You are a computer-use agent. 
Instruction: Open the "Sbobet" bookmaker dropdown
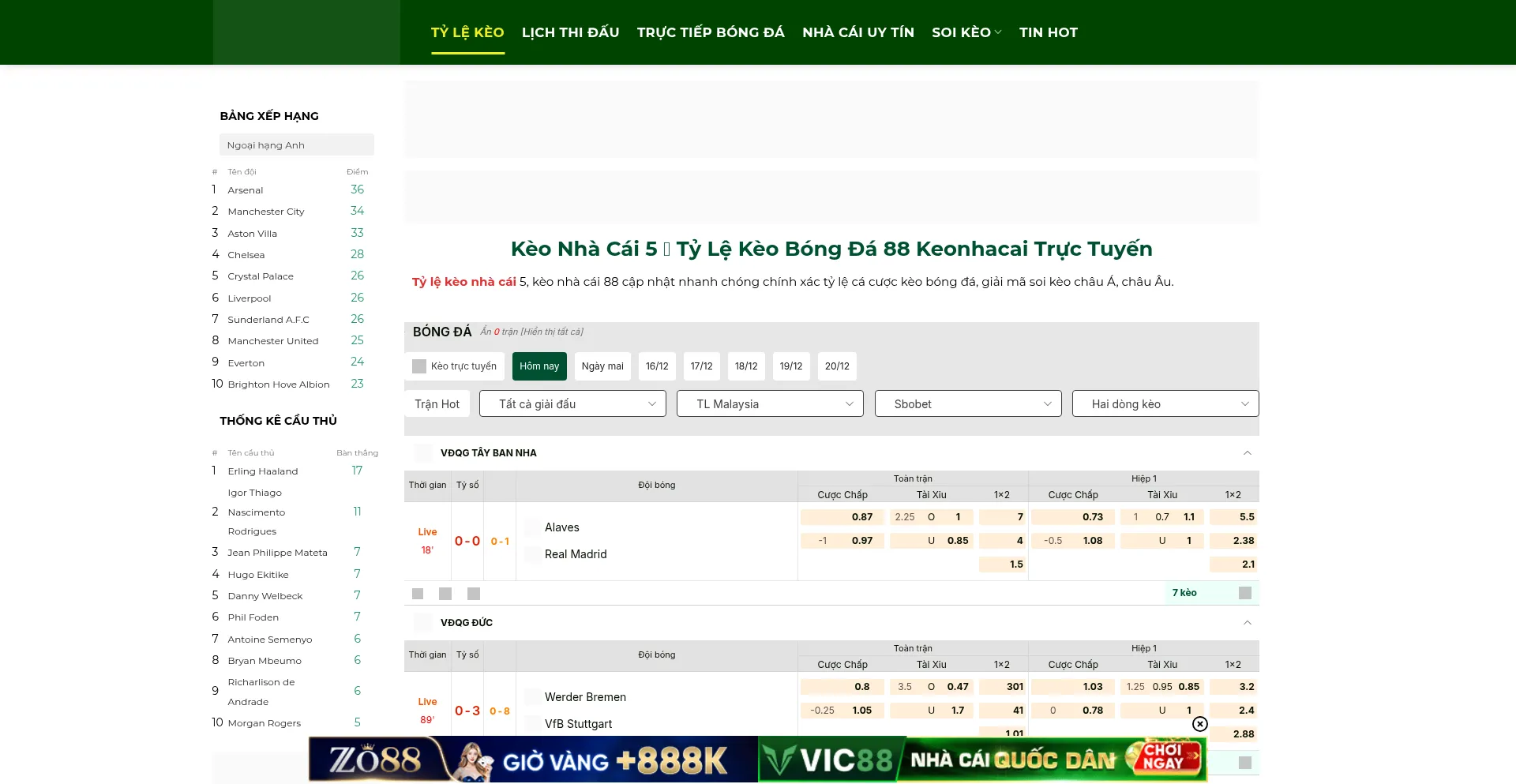(x=967, y=403)
